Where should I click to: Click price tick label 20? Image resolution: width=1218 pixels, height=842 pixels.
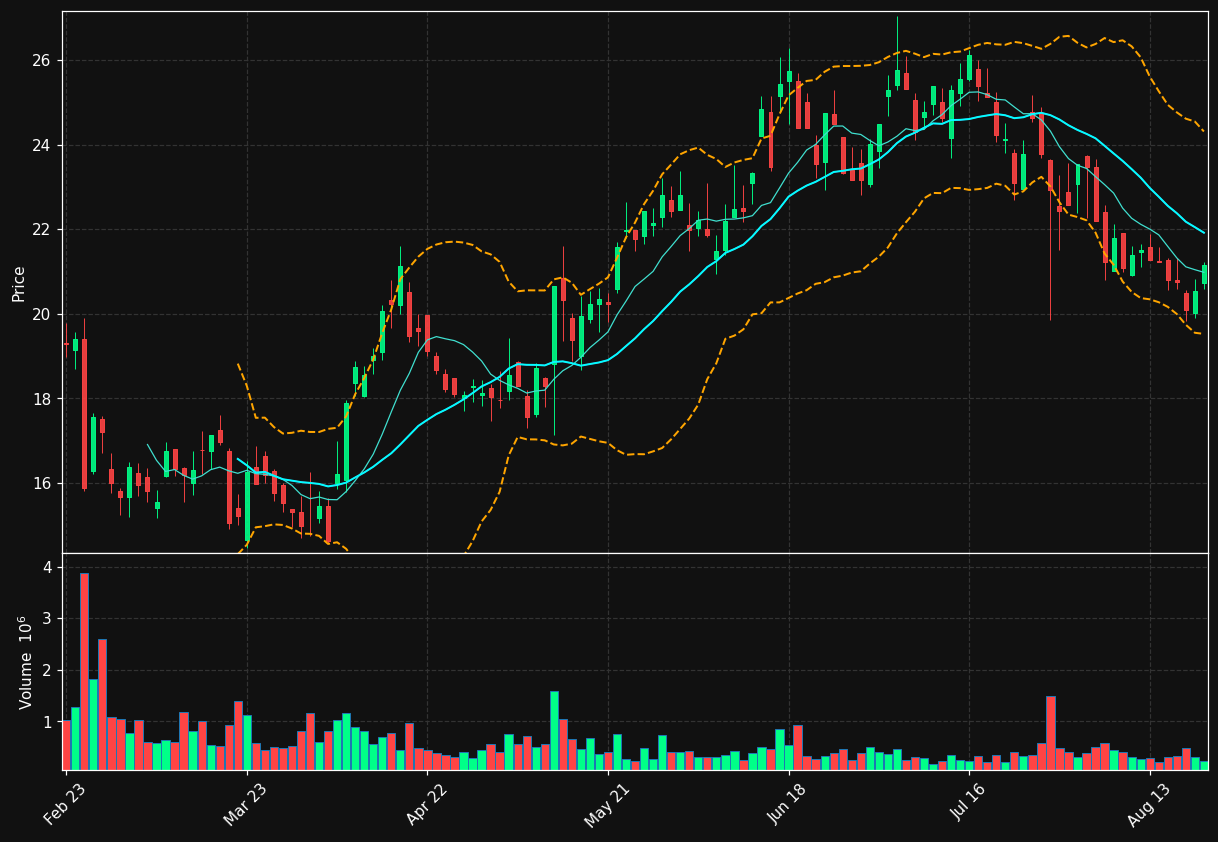42,315
